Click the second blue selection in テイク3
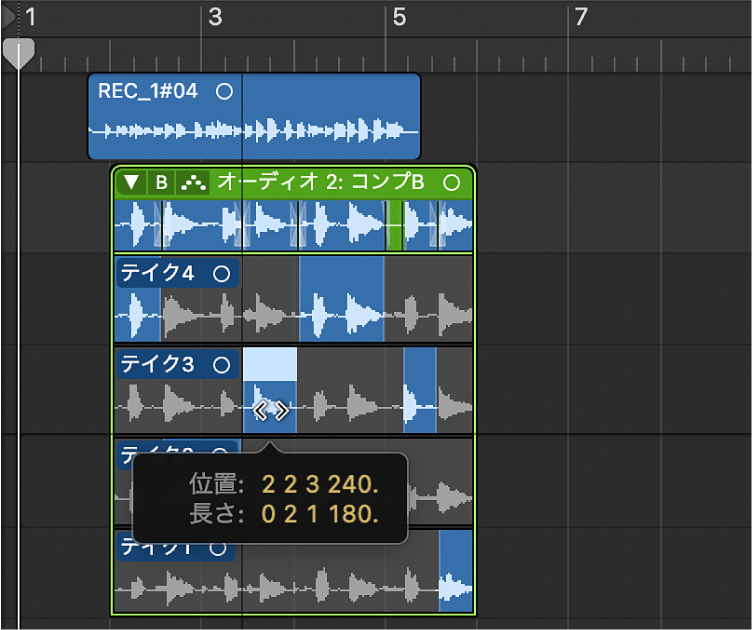Viewport: 753px width, 630px height. [420, 390]
